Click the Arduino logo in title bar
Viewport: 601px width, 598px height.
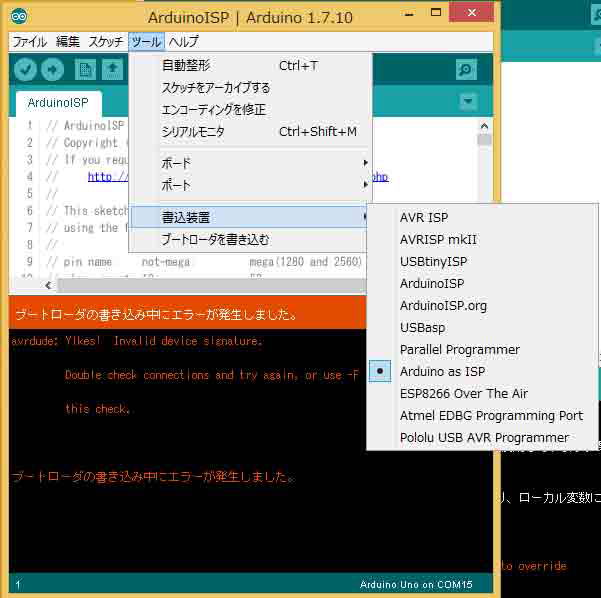tap(19, 16)
